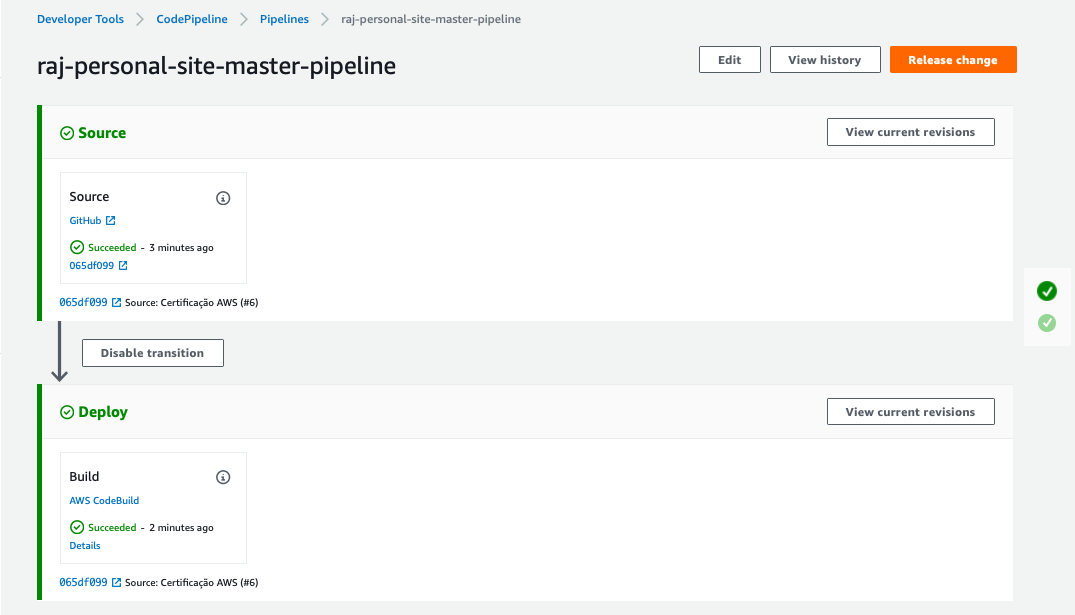Select Succeeded status text in Build card

click(x=112, y=528)
